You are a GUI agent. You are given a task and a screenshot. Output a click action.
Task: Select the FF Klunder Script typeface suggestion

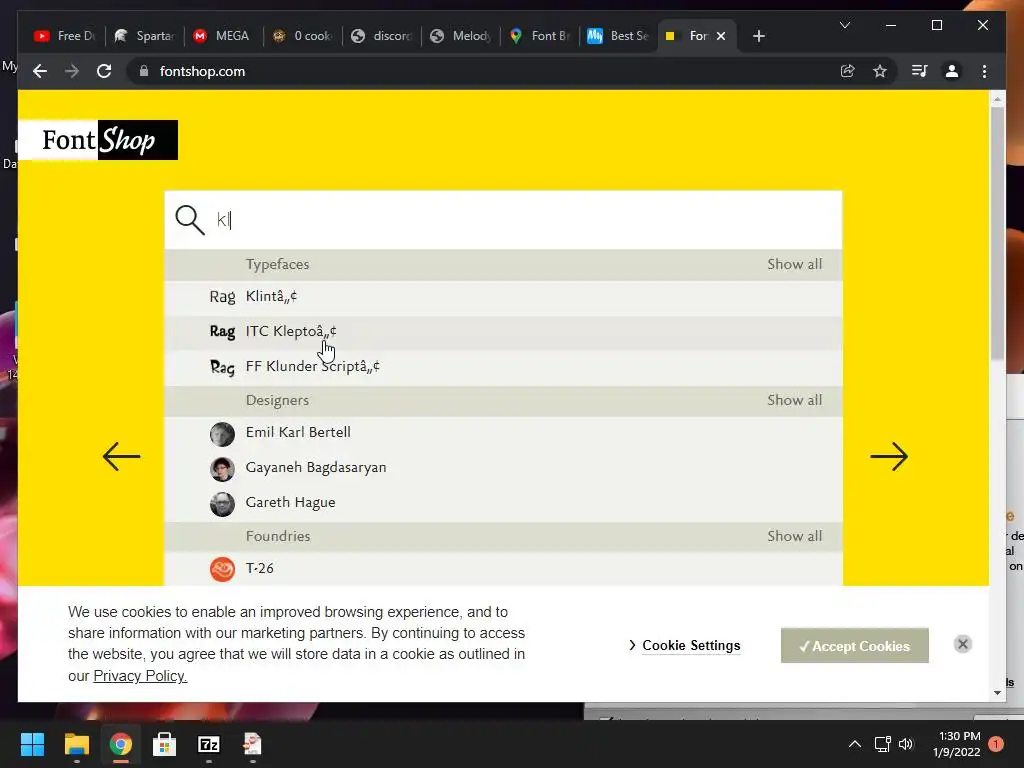point(503,367)
